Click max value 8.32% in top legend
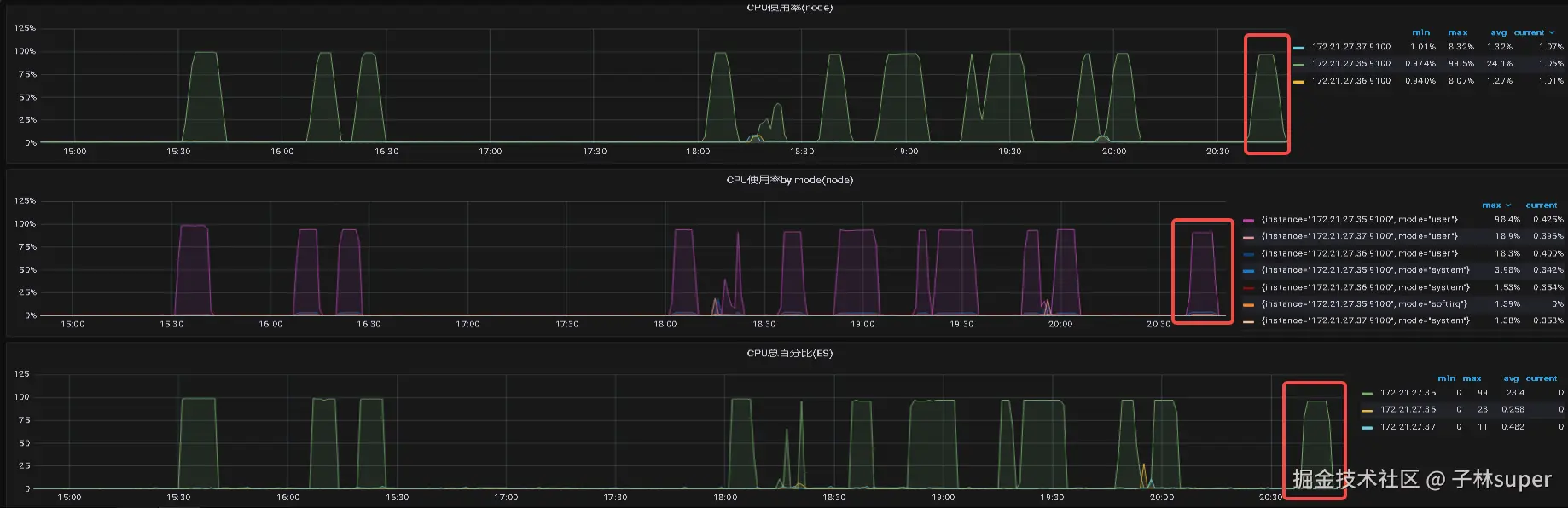Viewport: 1568px width, 508px height. (1461, 47)
